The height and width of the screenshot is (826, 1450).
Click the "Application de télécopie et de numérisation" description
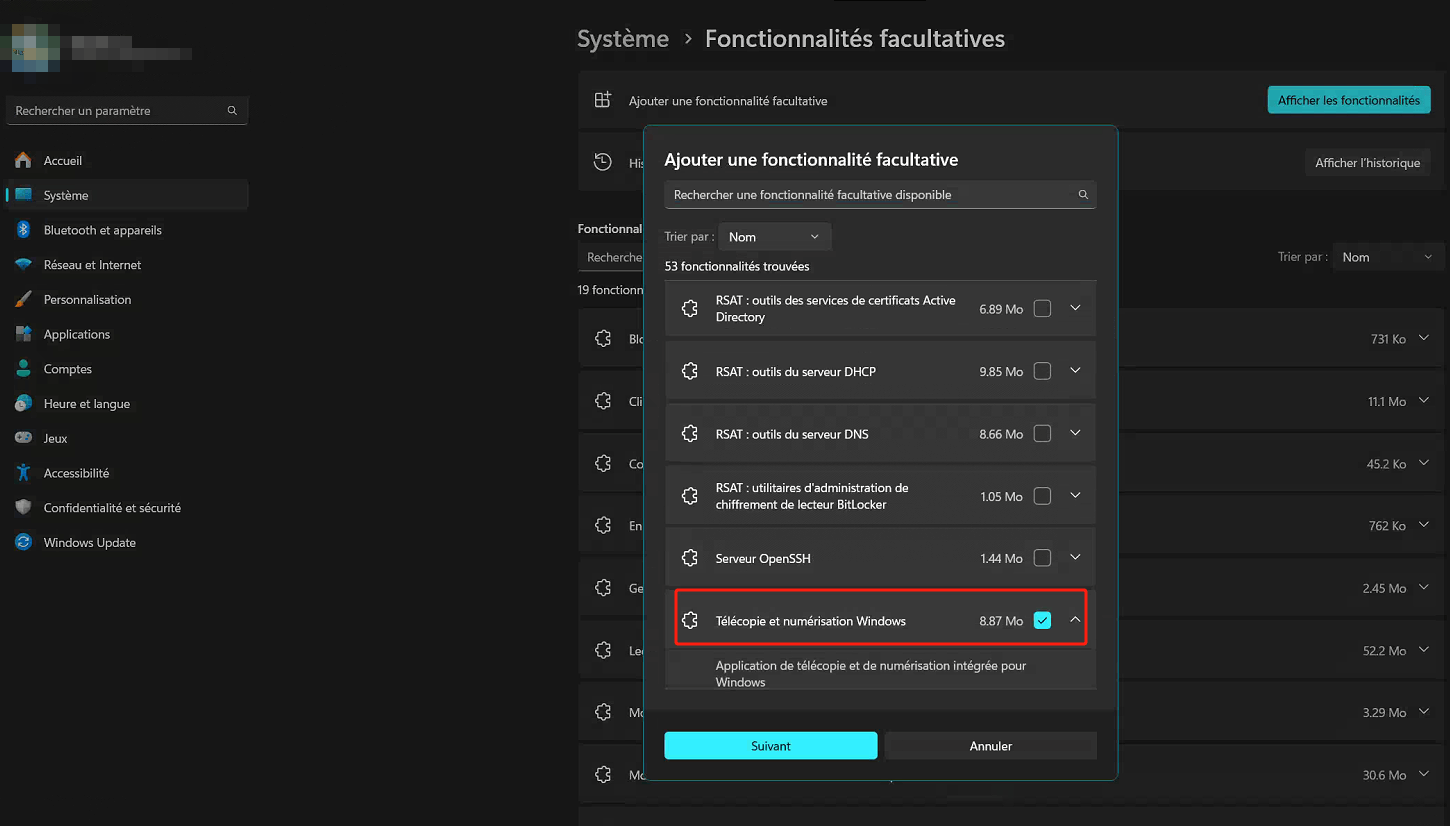coord(871,674)
